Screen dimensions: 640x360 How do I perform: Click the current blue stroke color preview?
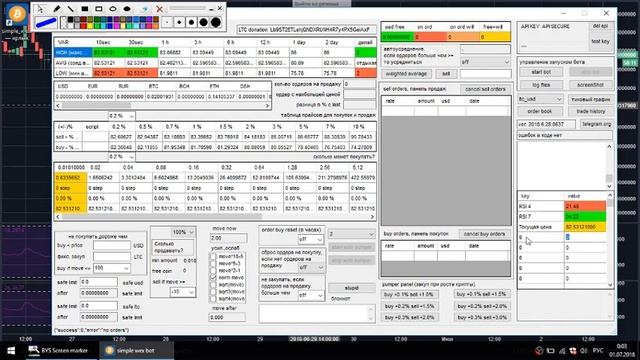click(x=46, y=22)
